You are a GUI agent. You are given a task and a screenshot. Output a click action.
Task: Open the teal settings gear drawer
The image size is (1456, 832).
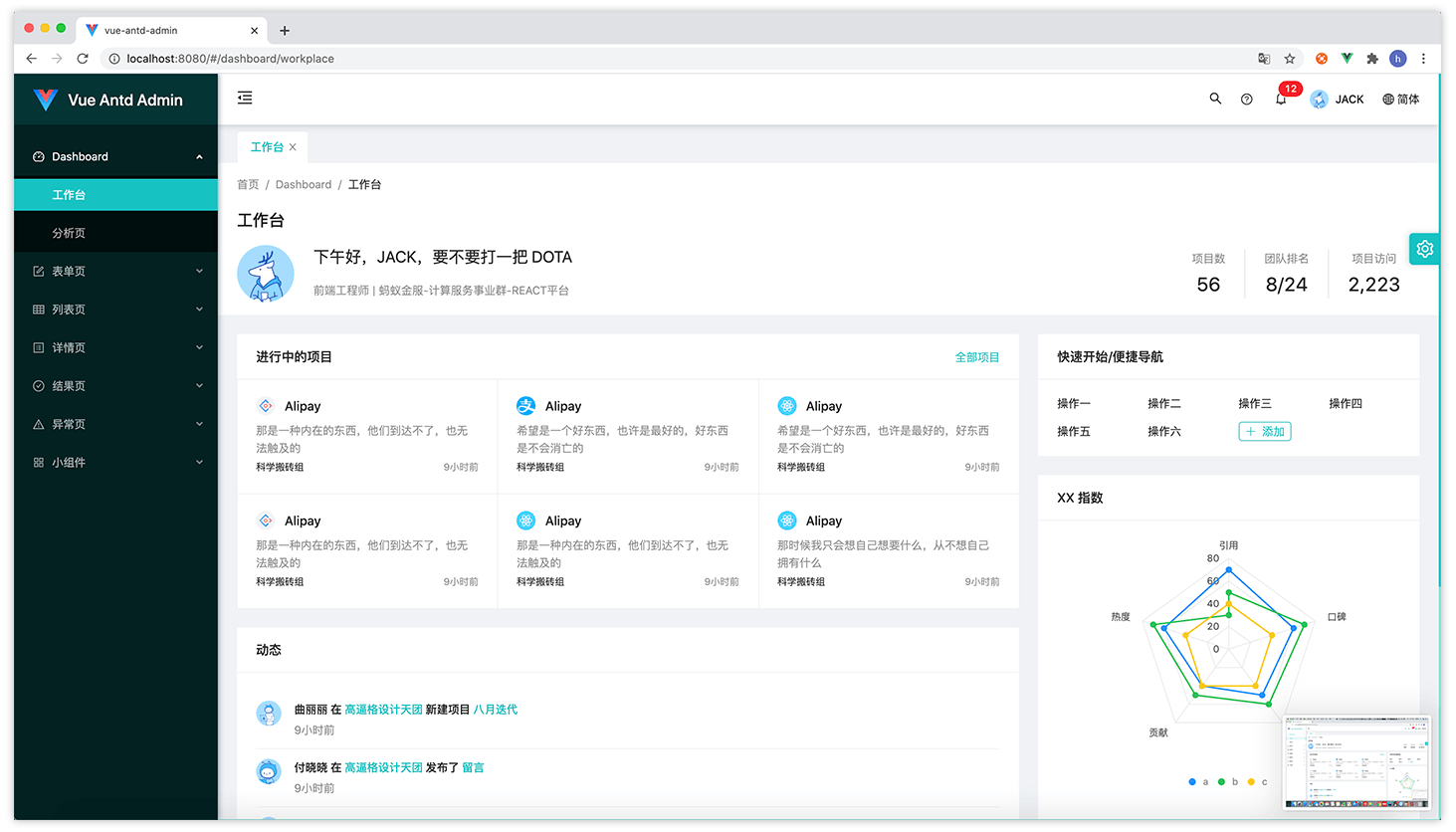coord(1424,249)
